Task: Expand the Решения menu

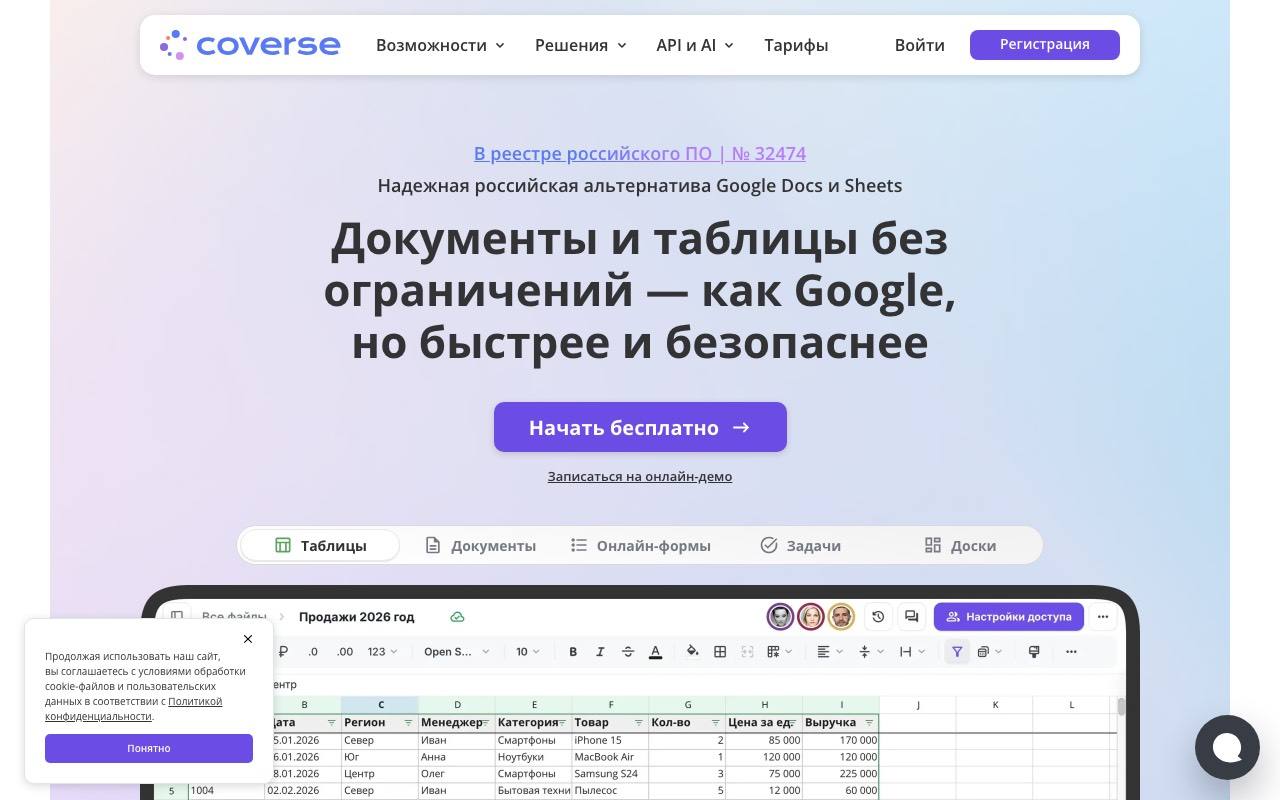Action: click(581, 45)
